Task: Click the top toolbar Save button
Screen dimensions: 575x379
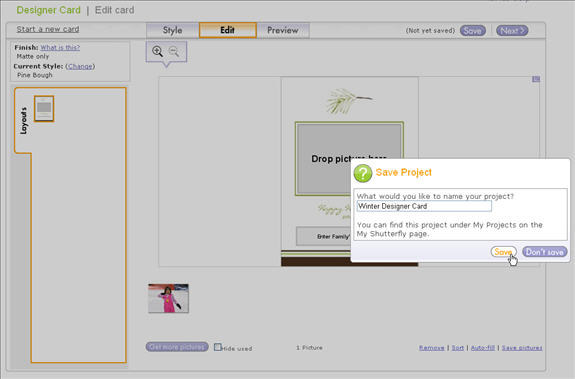Action: pyautogui.click(x=473, y=30)
